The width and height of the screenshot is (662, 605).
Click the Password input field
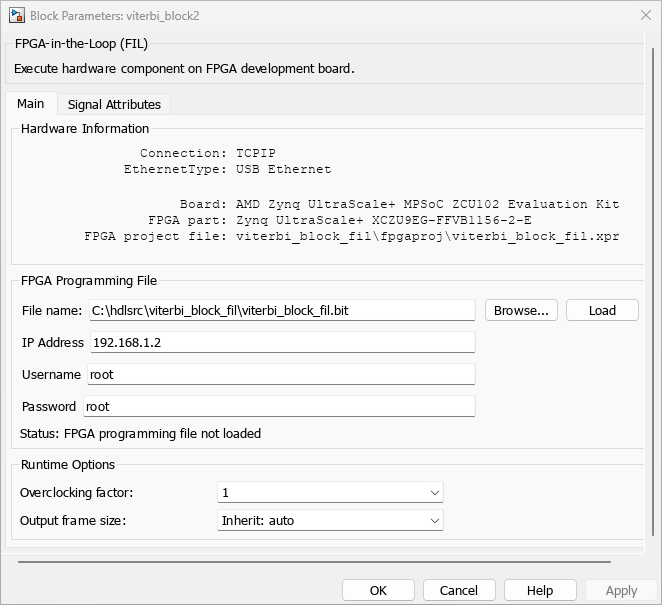pyautogui.click(x=279, y=406)
